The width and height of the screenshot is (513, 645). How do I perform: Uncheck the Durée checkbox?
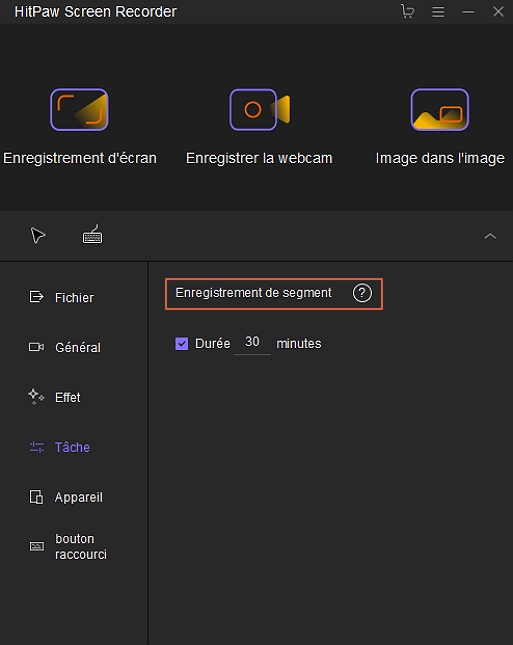(181, 343)
